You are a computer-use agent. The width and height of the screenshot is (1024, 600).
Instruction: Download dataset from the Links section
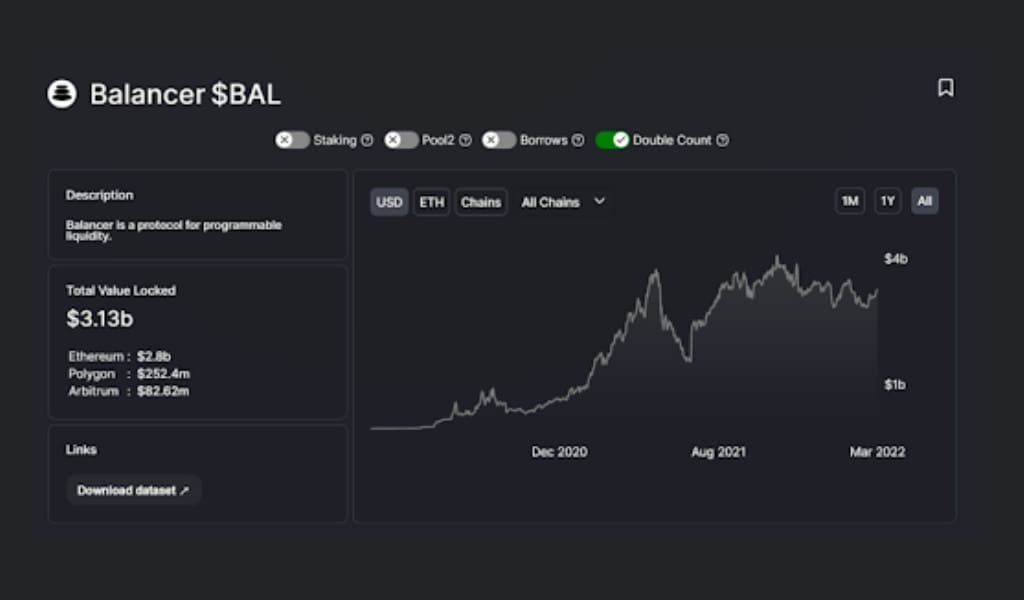pos(133,490)
